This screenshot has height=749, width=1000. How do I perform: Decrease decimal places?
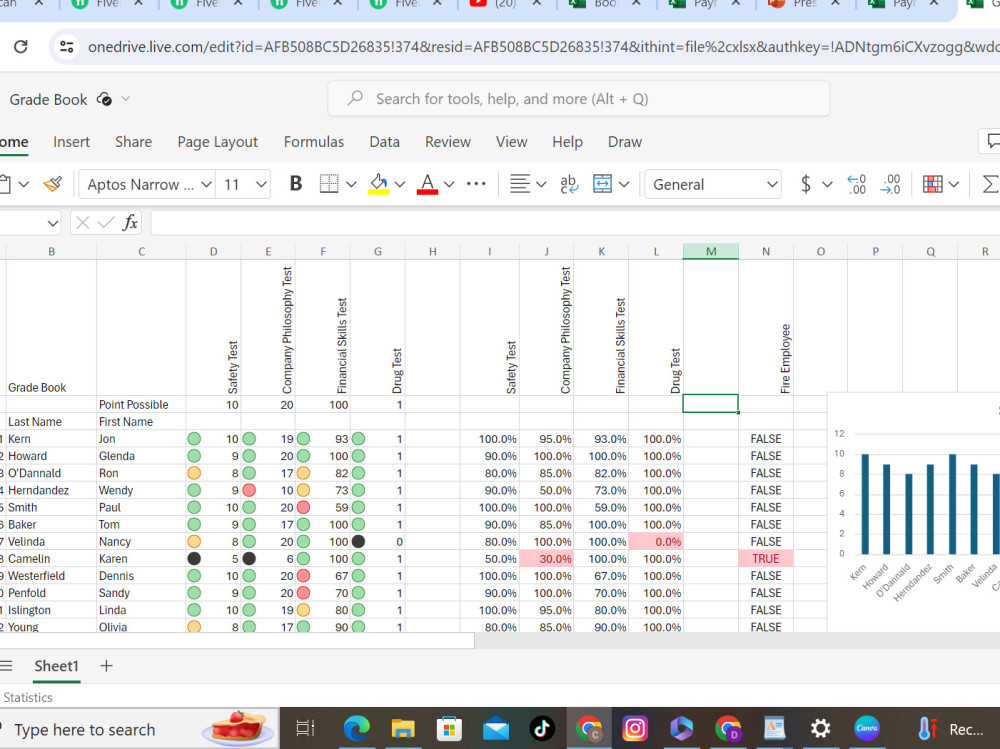[890, 184]
